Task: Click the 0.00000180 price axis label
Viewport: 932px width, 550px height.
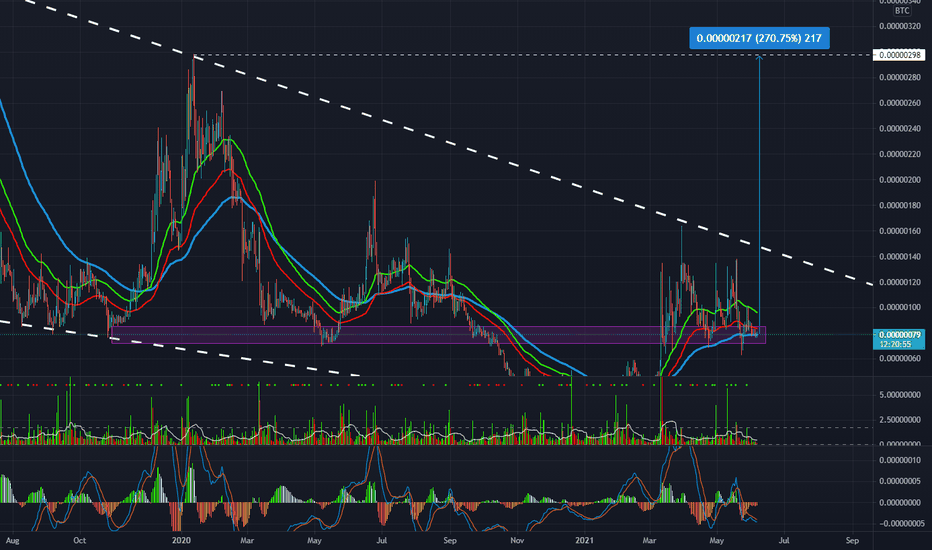Action: pos(899,205)
